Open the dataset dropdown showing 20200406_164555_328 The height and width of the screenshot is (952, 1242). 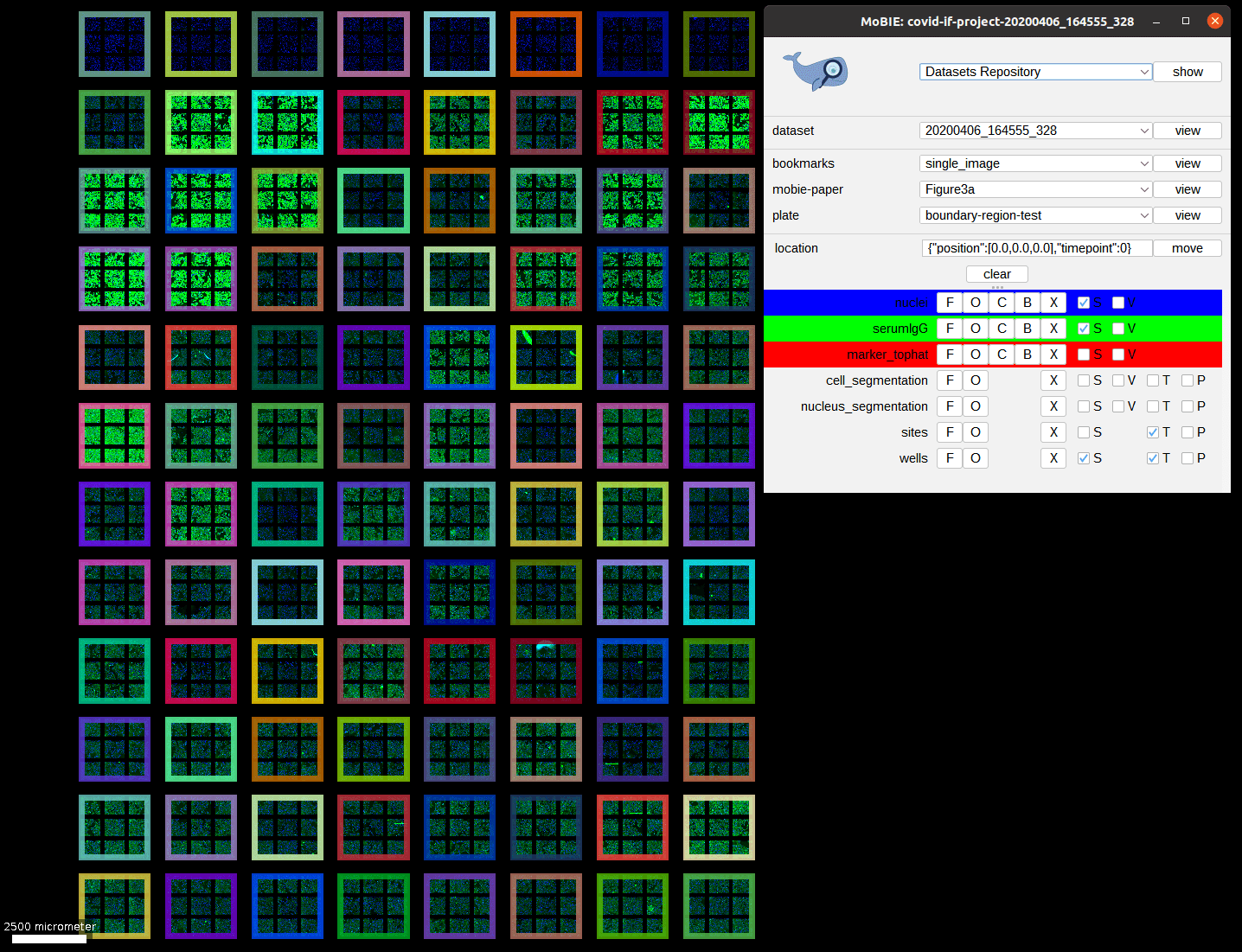pyautogui.click(x=1035, y=130)
